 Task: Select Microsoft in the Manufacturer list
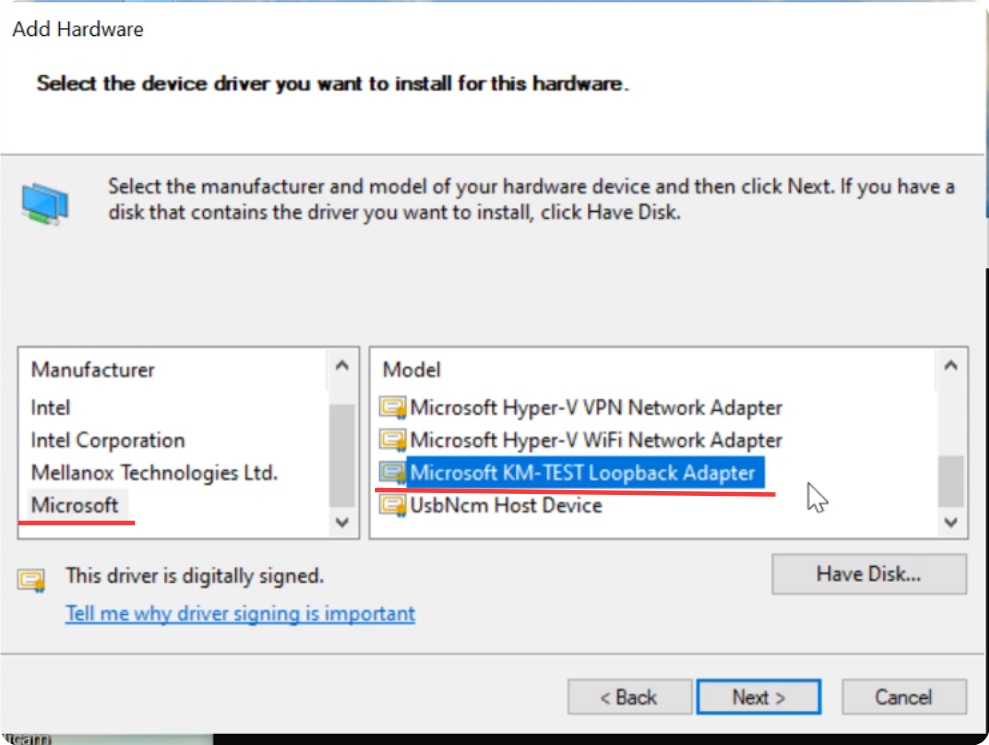point(75,505)
